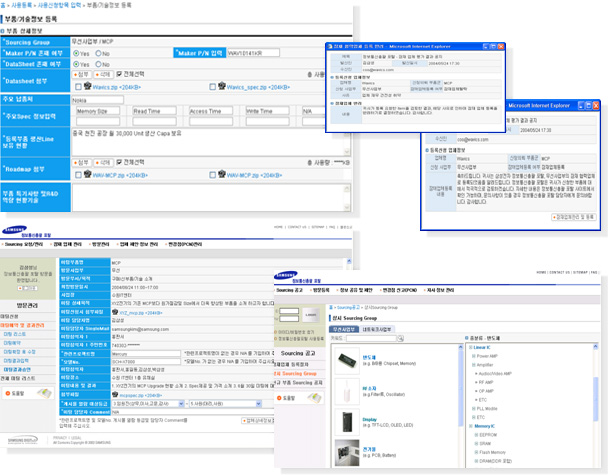
Task: Open the XYZ_mcp.zip attachment link
Action: (141, 313)
